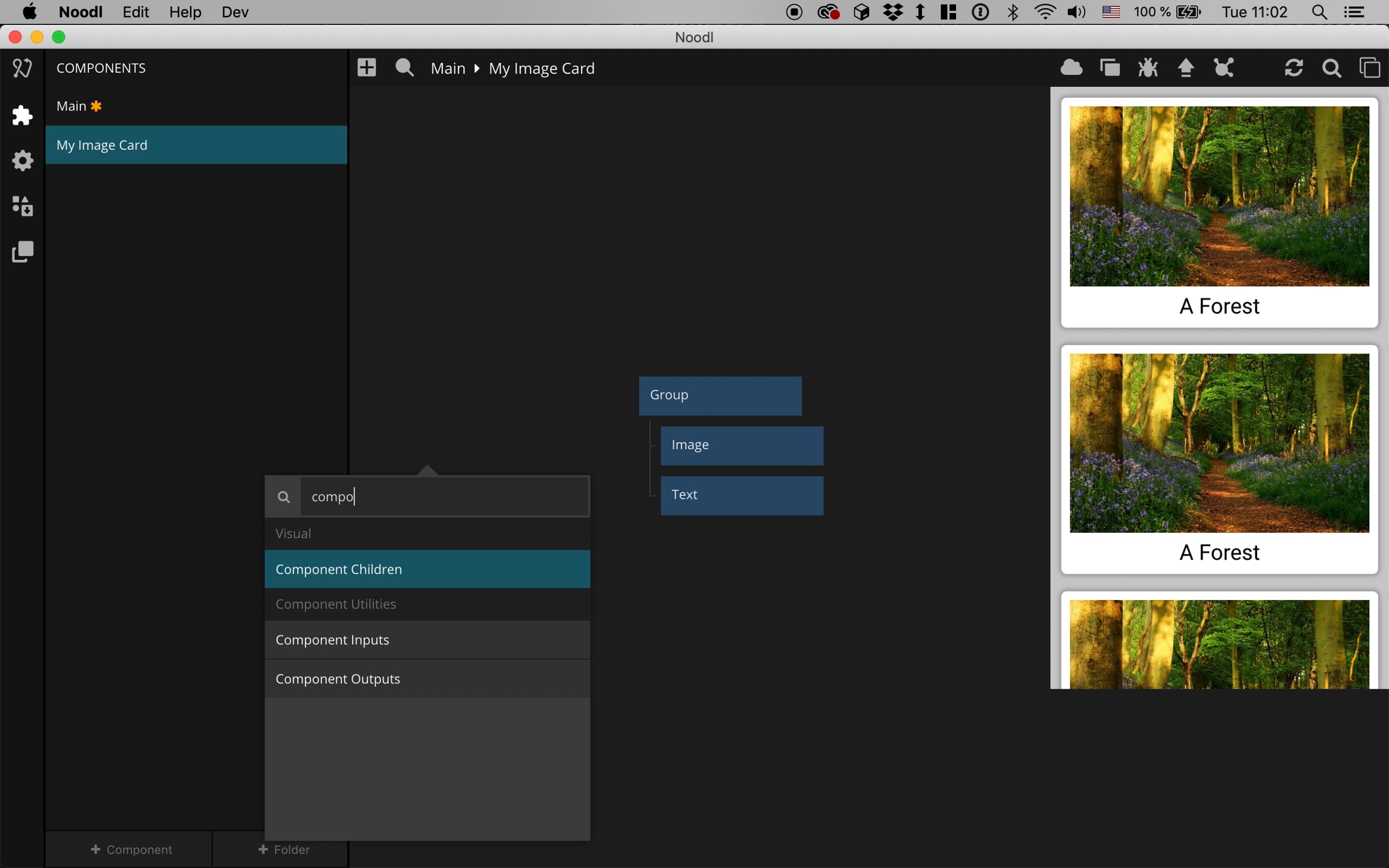Click My Image Card breadcrumb
The height and width of the screenshot is (868, 1389).
click(x=541, y=68)
